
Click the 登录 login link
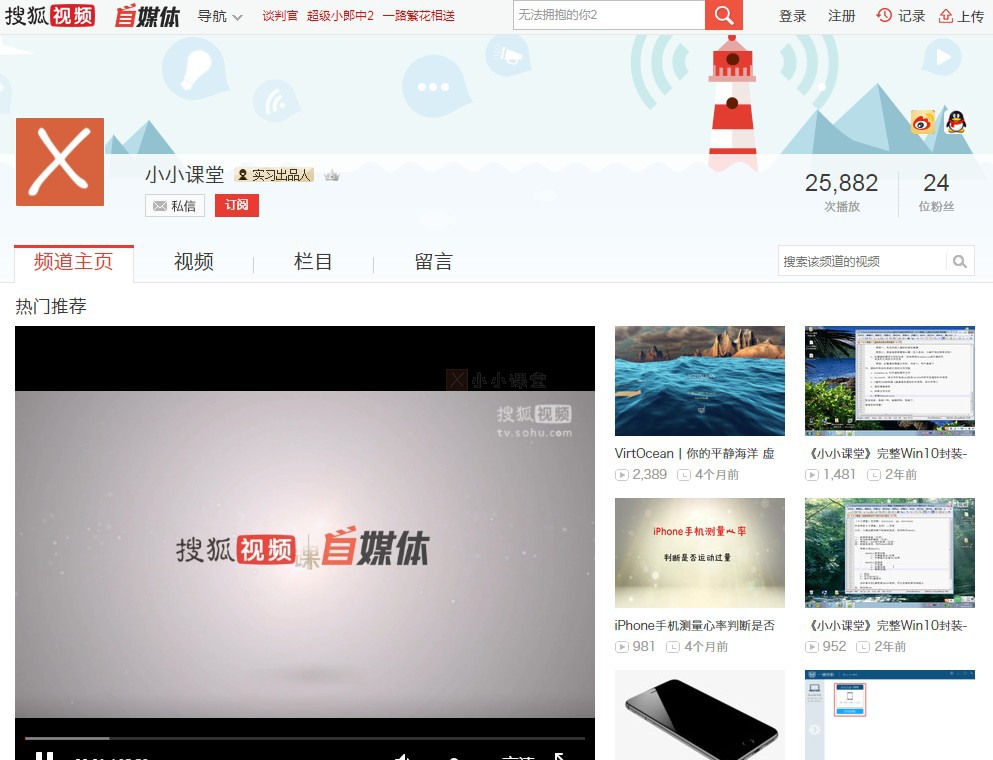click(x=792, y=16)
